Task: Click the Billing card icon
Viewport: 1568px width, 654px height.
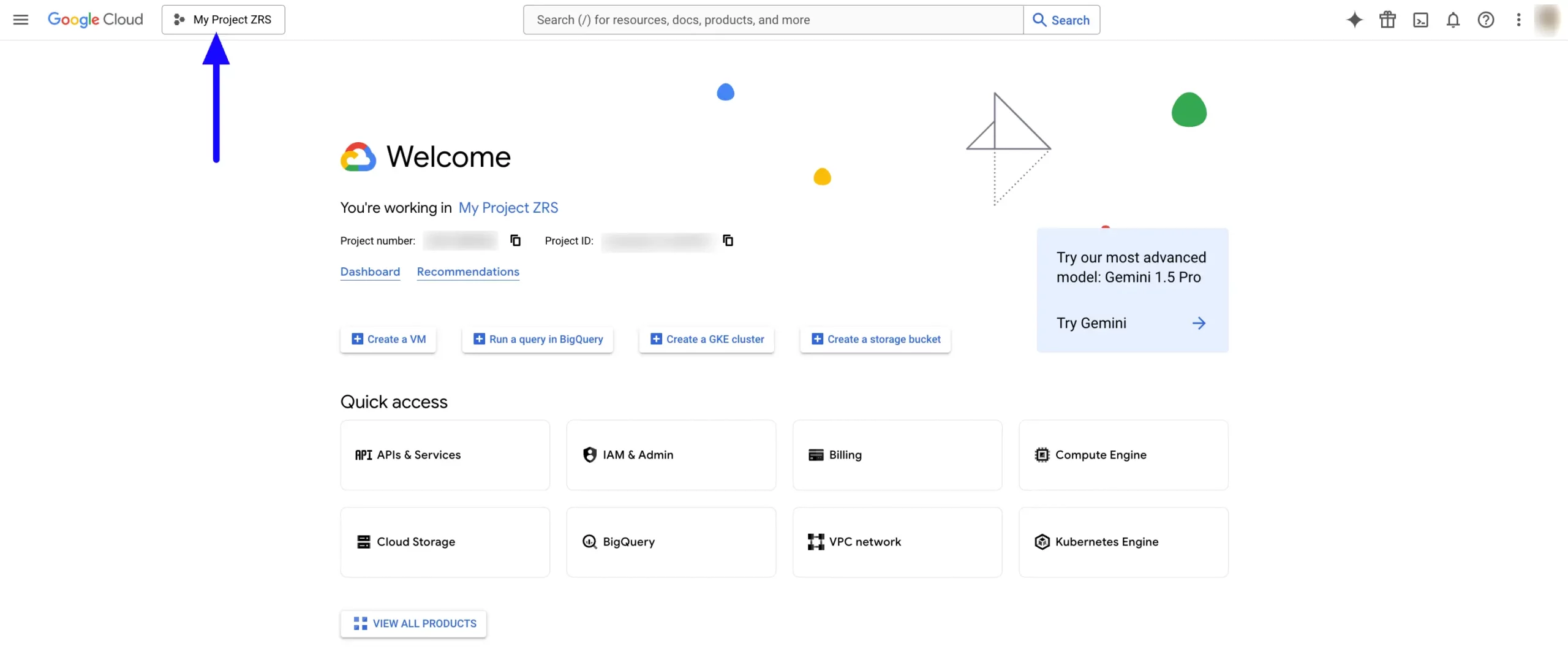Action: pos(816,455)
